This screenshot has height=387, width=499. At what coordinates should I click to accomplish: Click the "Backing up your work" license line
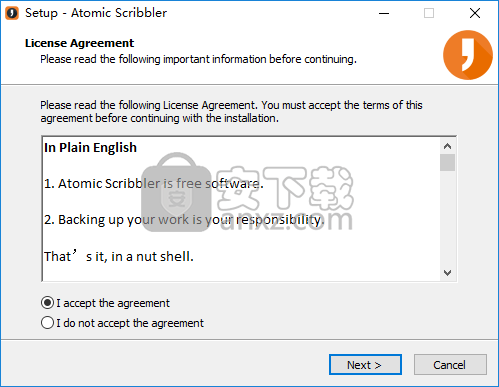[x=184, y=220]
